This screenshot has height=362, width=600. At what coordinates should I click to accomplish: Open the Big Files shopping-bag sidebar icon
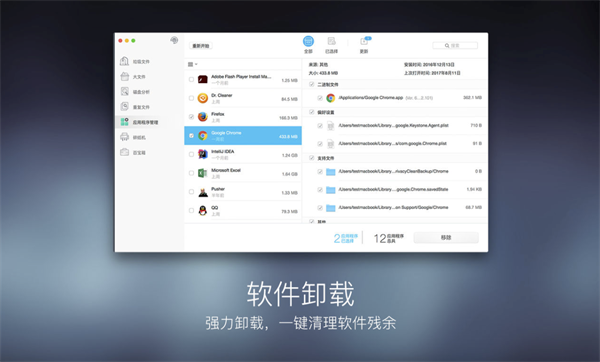[124, 77]
